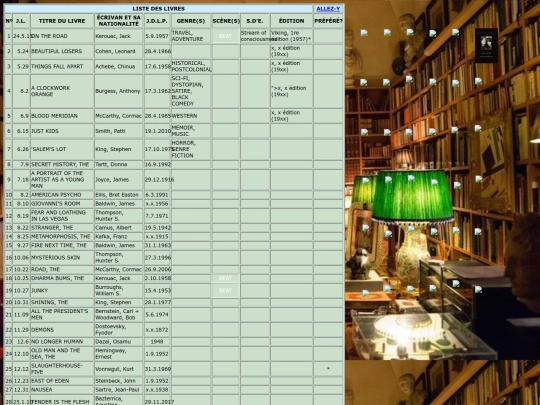The width and height of the screenshot is (540, 405).
Task: Select the 'THINGS FALL APART' title cell
Action: click(62, 66)
